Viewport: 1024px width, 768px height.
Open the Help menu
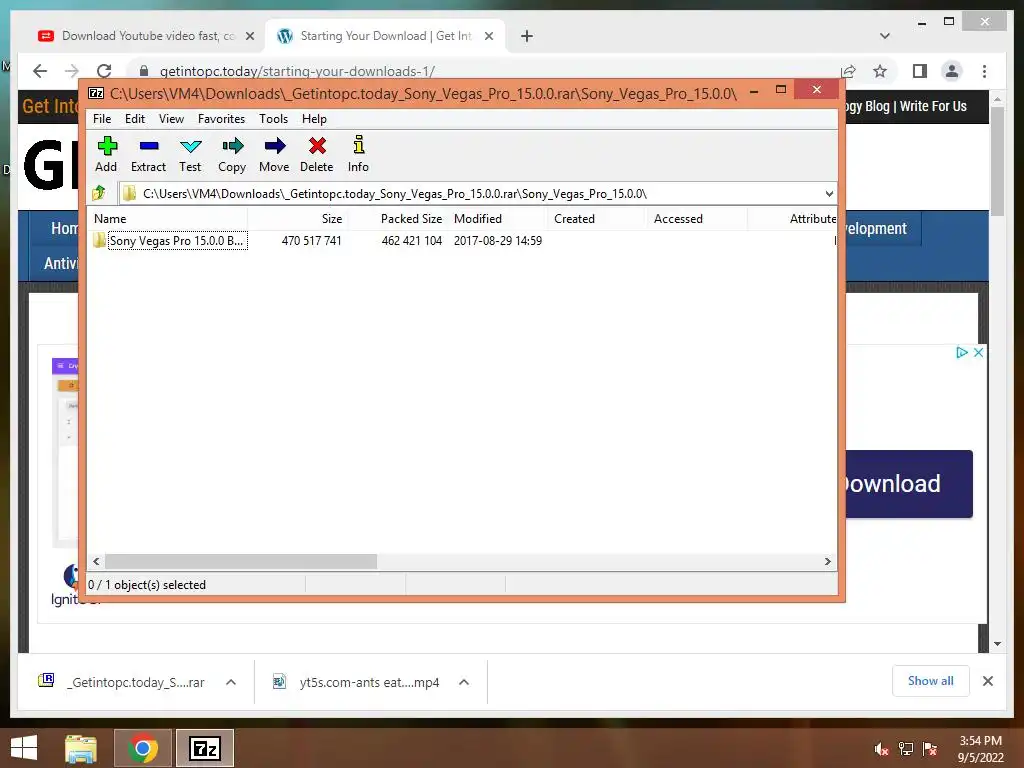(314, 119)
